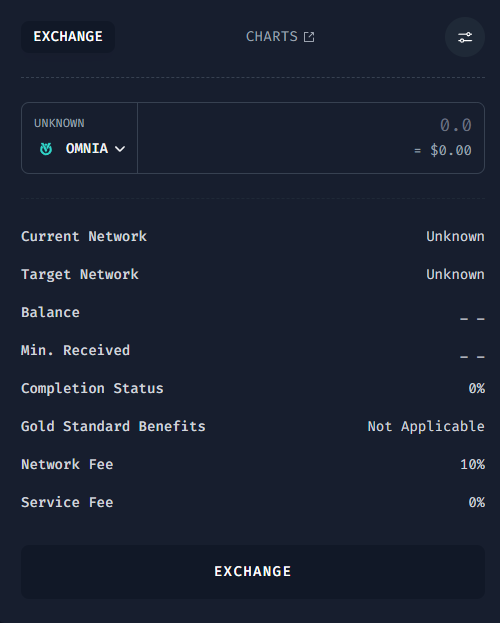This screenshot has width=500, height=623.
Task: Switch to the EXCHANGE tab
Action: pos(68,37)
